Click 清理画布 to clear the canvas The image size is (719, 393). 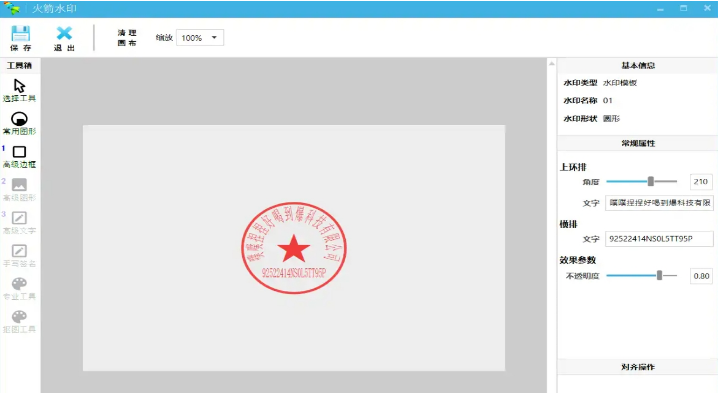(x=127, y=38)
